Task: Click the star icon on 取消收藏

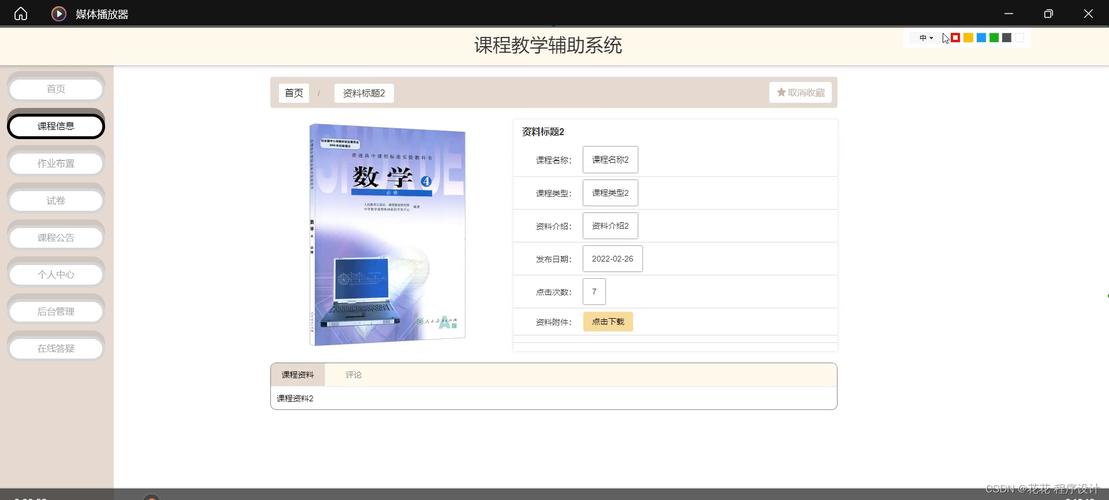Action: 781,93
